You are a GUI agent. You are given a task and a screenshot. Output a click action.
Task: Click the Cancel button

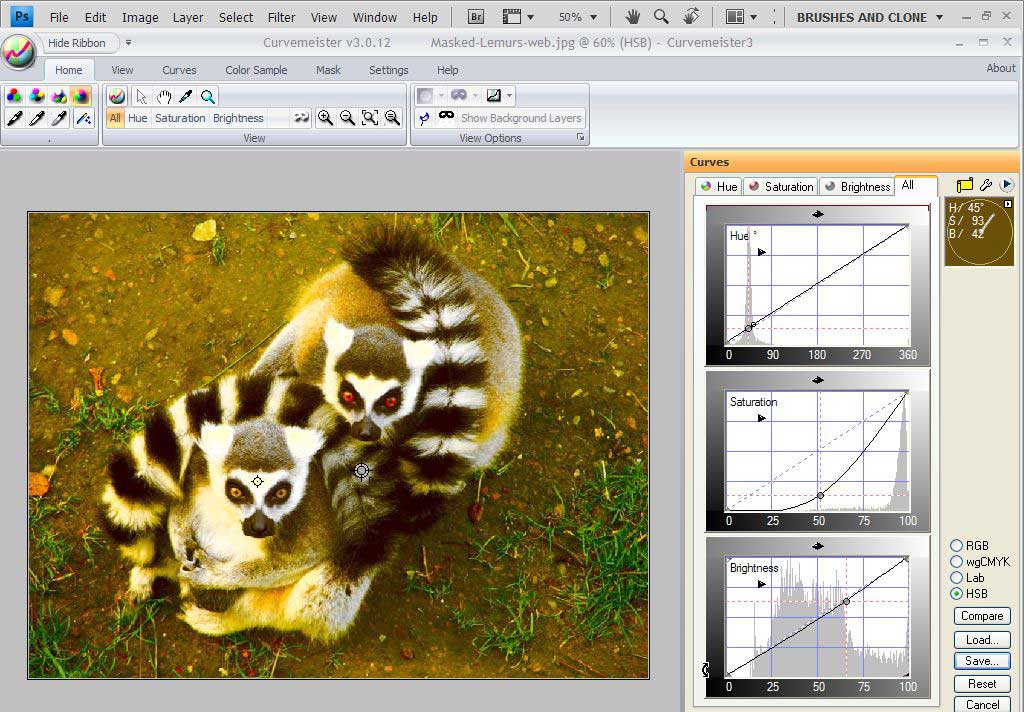point(982,704)
